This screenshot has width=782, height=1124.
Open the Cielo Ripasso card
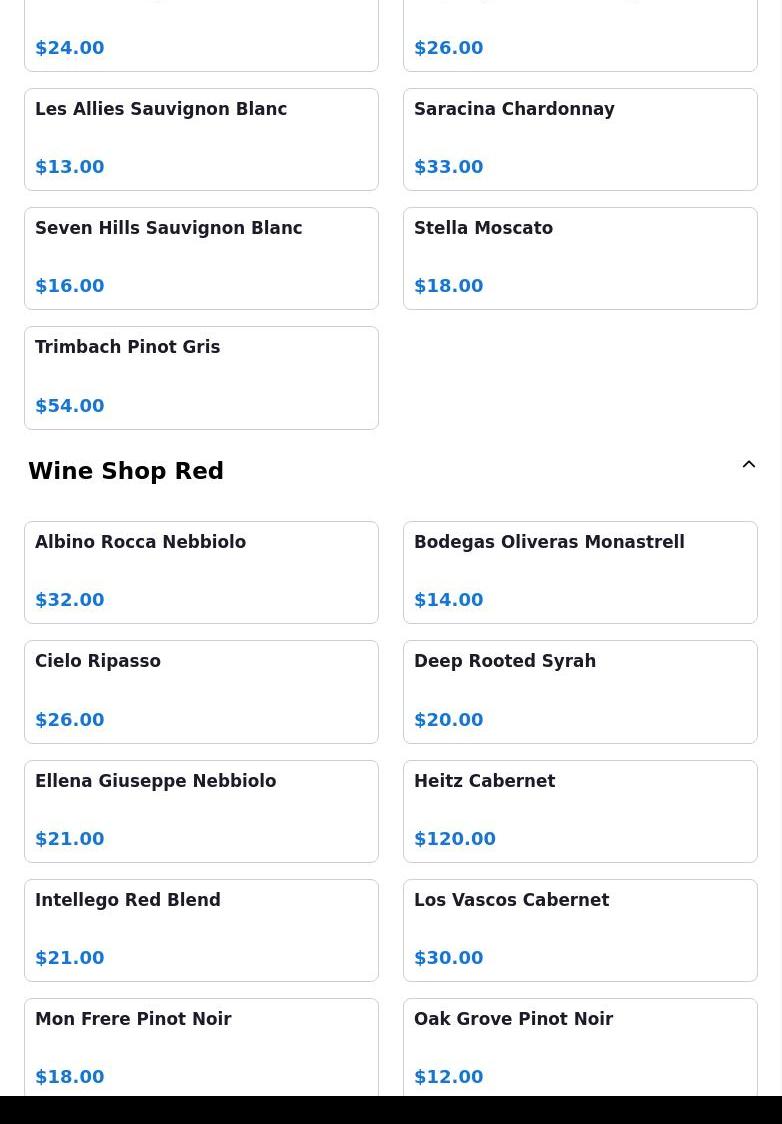201,691
